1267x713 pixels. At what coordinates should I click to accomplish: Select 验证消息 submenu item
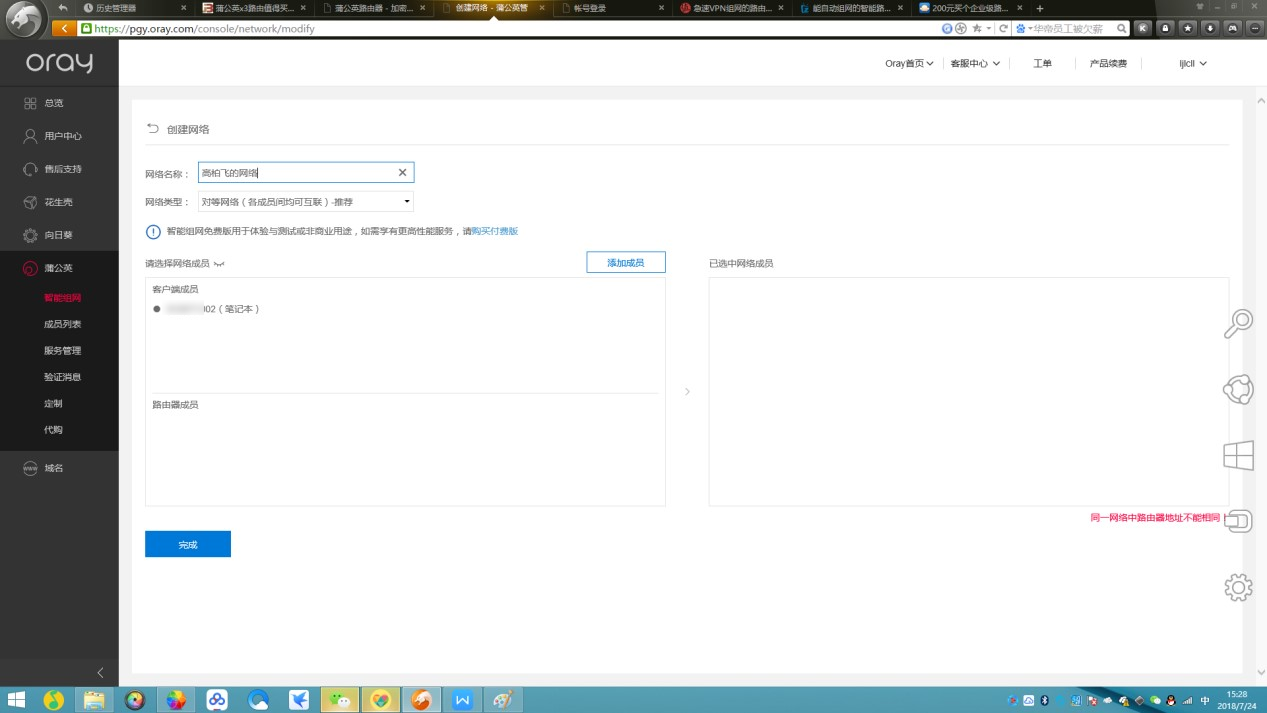62,377
